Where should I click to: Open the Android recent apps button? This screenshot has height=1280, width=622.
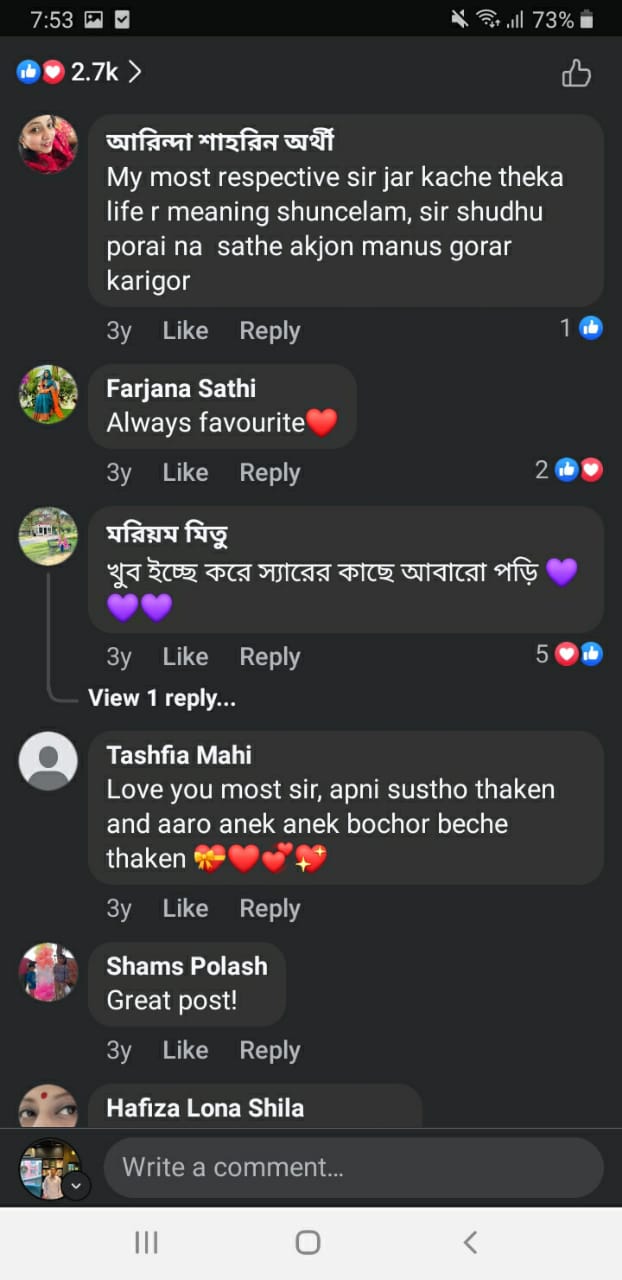point(146,1242)
